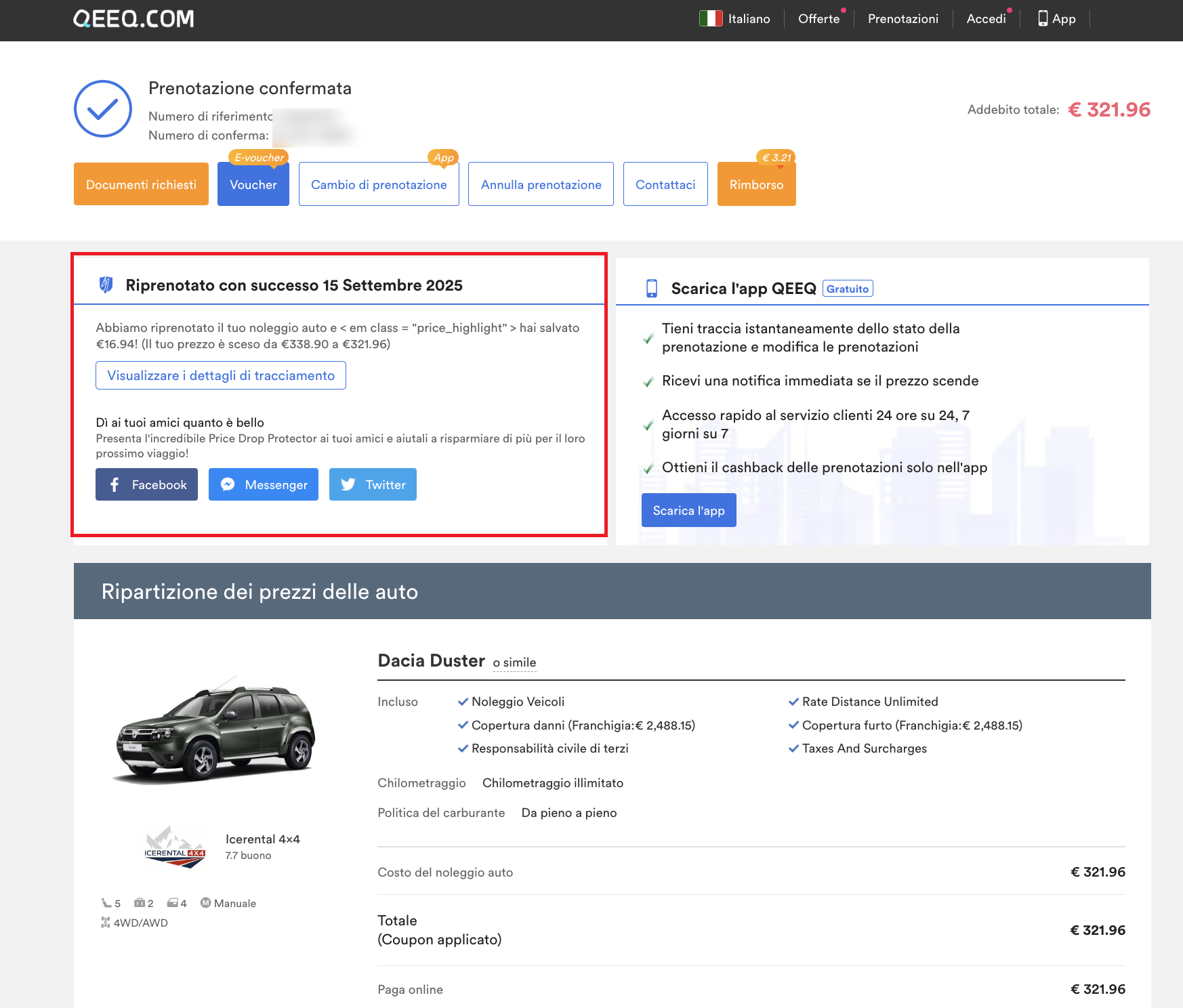Click the large luggage icon showing 2
This screenshot has width=1183, height=1008.
click(140, 903)
